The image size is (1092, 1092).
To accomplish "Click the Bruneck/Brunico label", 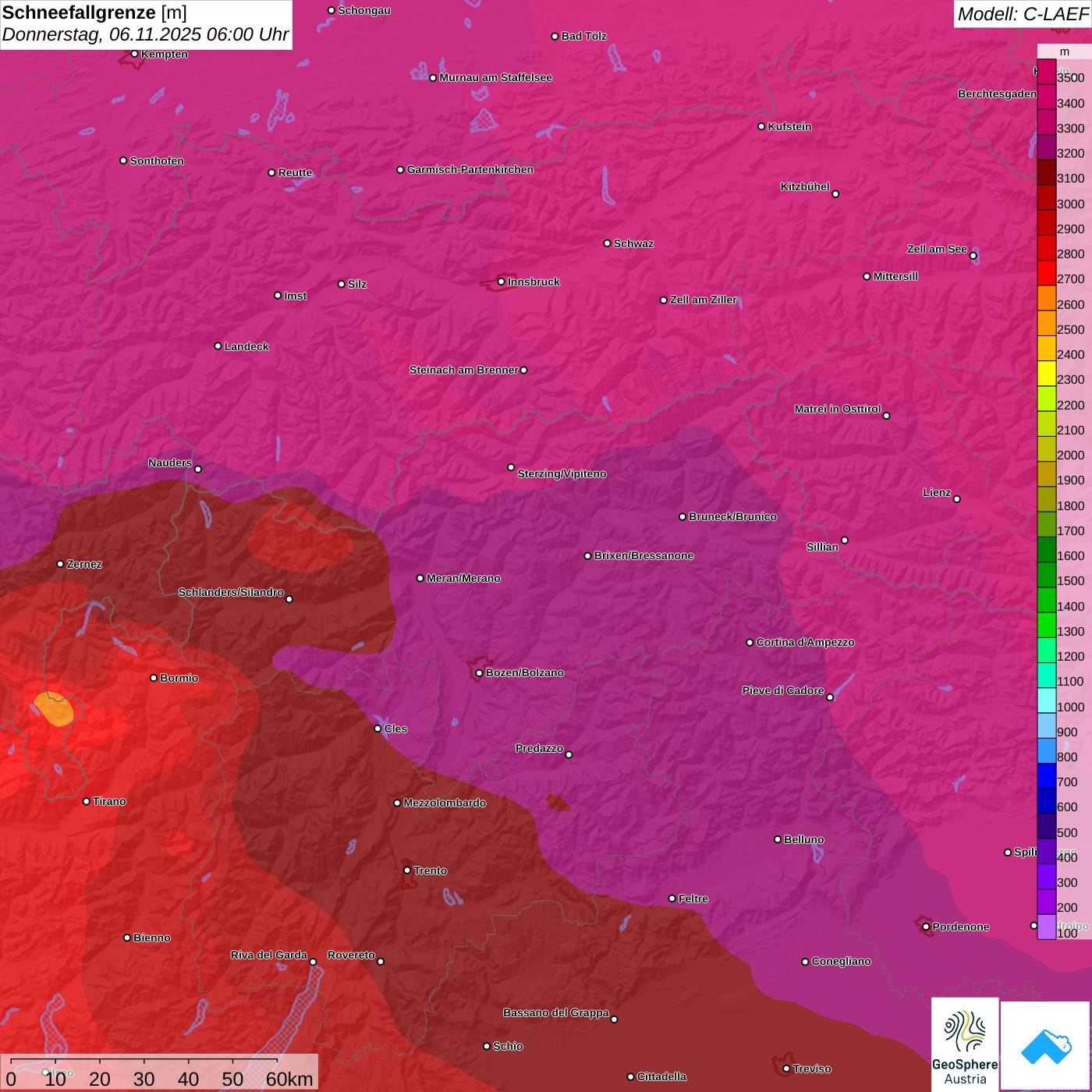I will (732, 516).
